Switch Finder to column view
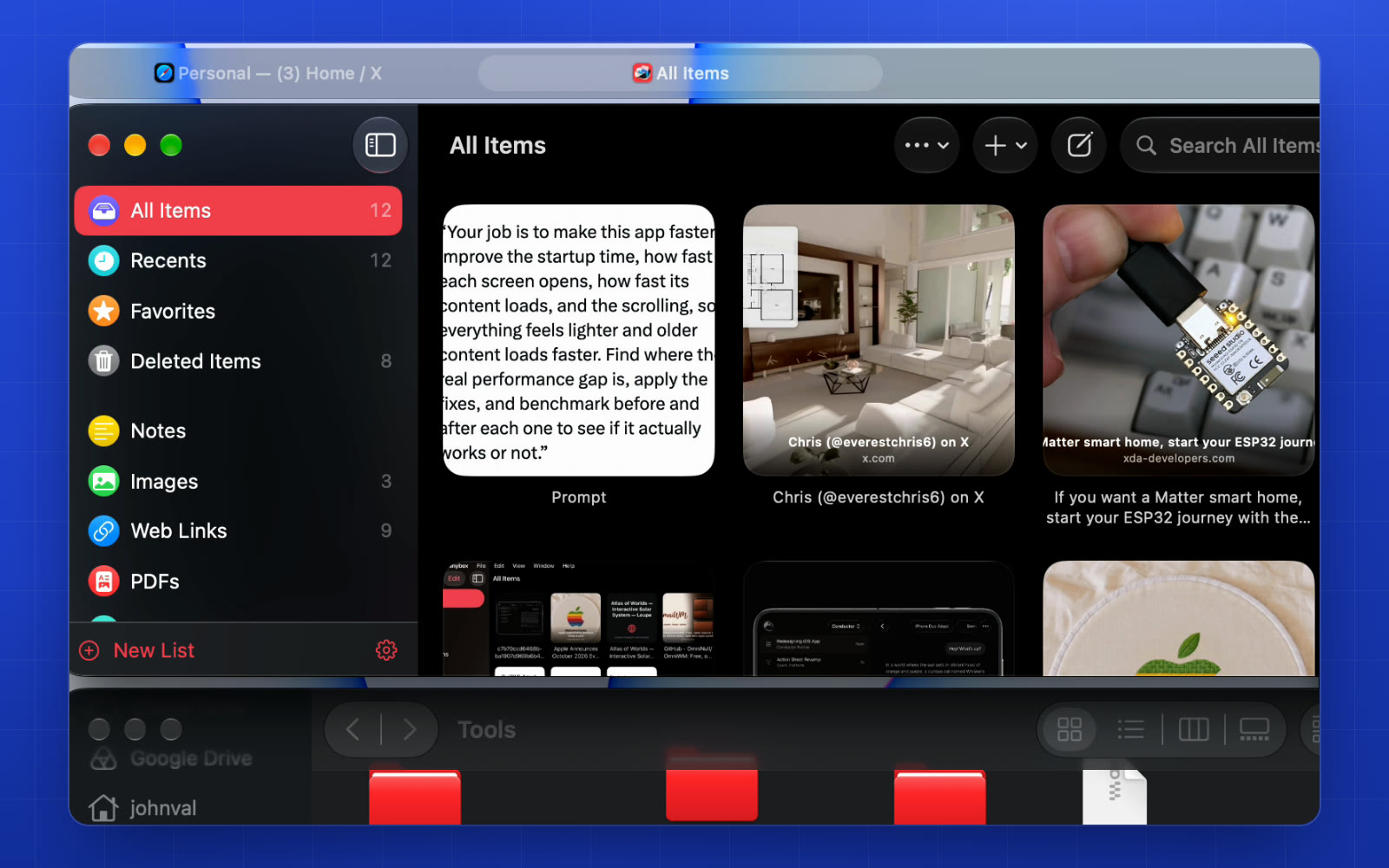The height and width of the screenshot is (868, 1389). click(1194, 729)
